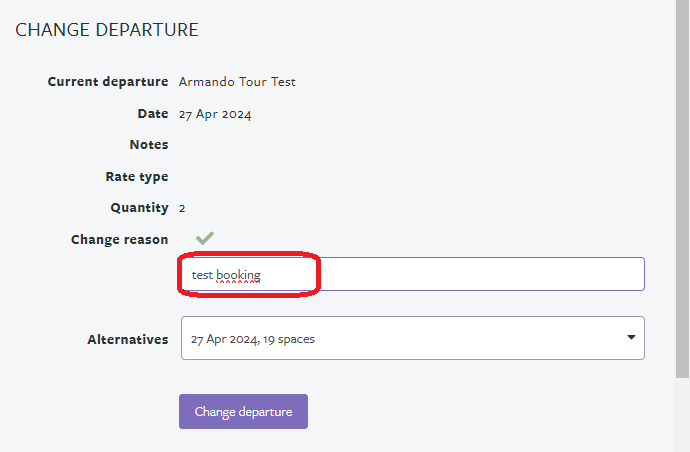Screen dimensions: 690x452
Task: Click the word booking in reason field
Action: coord(239,275)
